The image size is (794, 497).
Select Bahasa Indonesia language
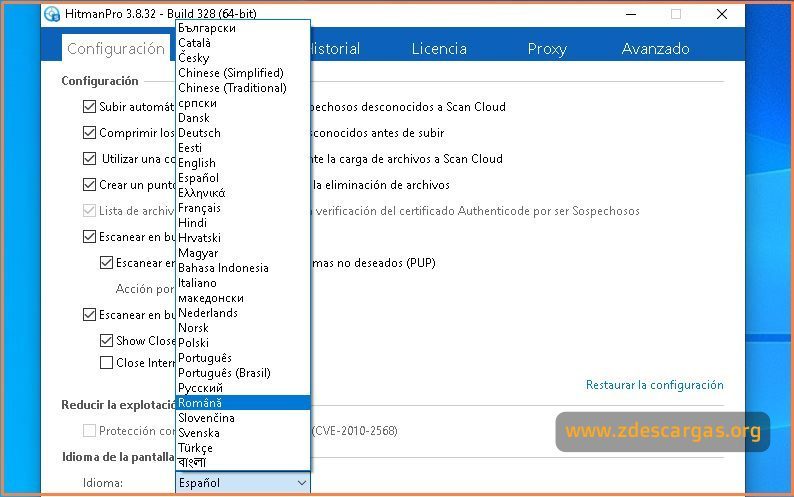[243, 268]
